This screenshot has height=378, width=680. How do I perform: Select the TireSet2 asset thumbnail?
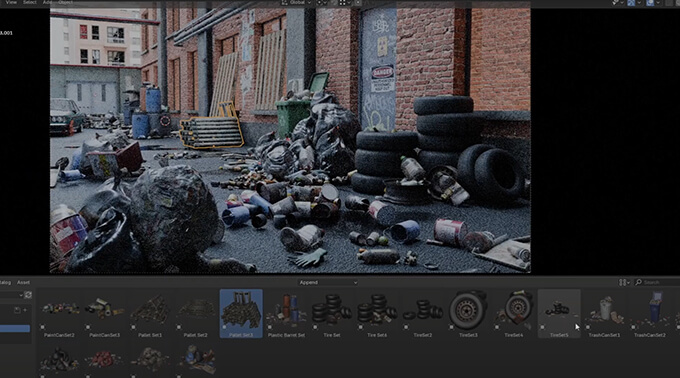pyautogui.click(x=423, y=314)
